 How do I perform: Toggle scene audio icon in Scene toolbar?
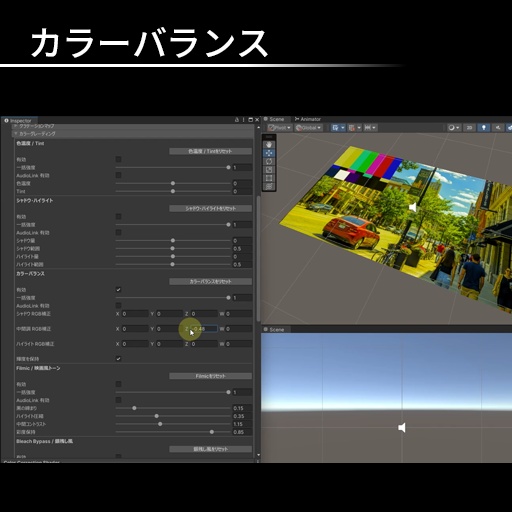point(498,128)
